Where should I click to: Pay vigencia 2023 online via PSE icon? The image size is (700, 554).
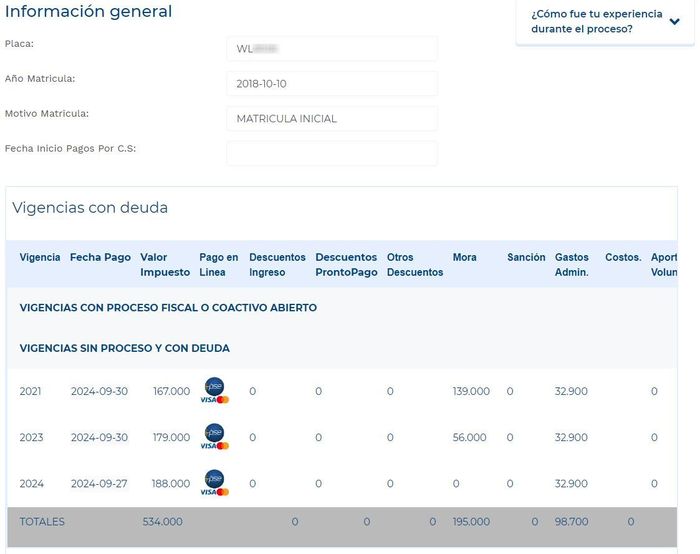pyautogui.click(x=214, y=437)
